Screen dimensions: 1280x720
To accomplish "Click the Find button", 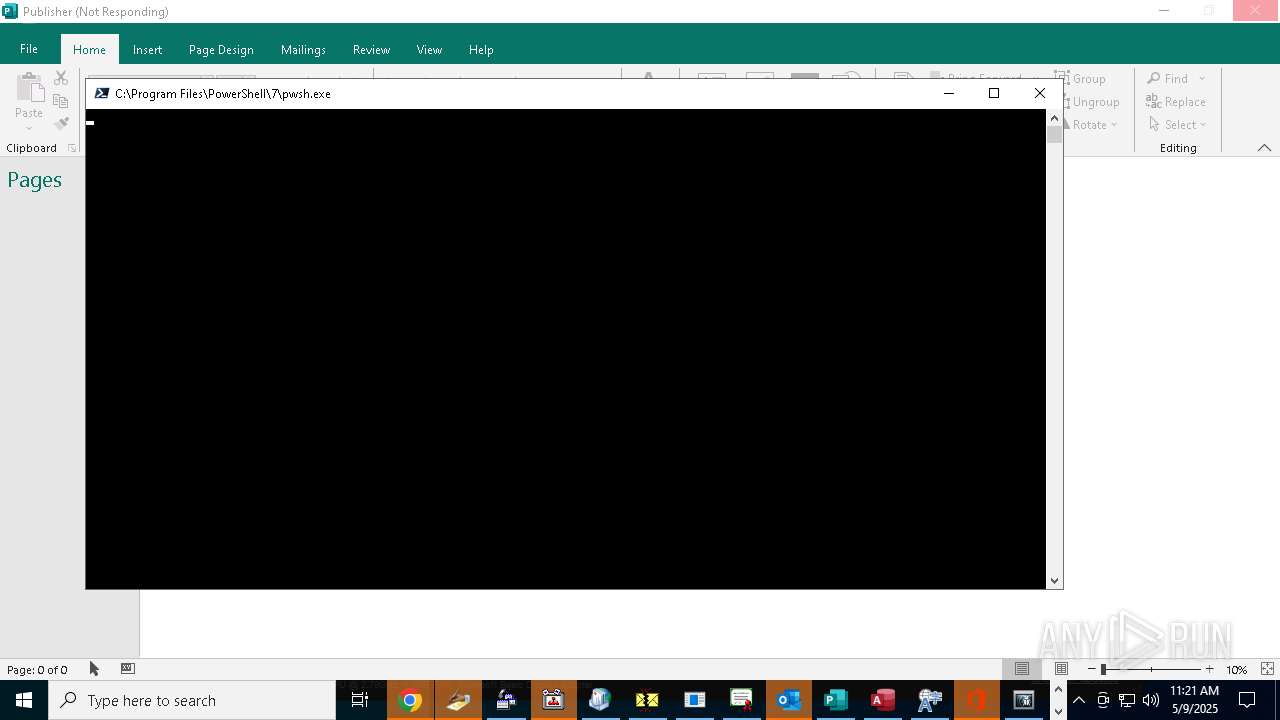I will pyautogui.click(x=1168, y=79).
